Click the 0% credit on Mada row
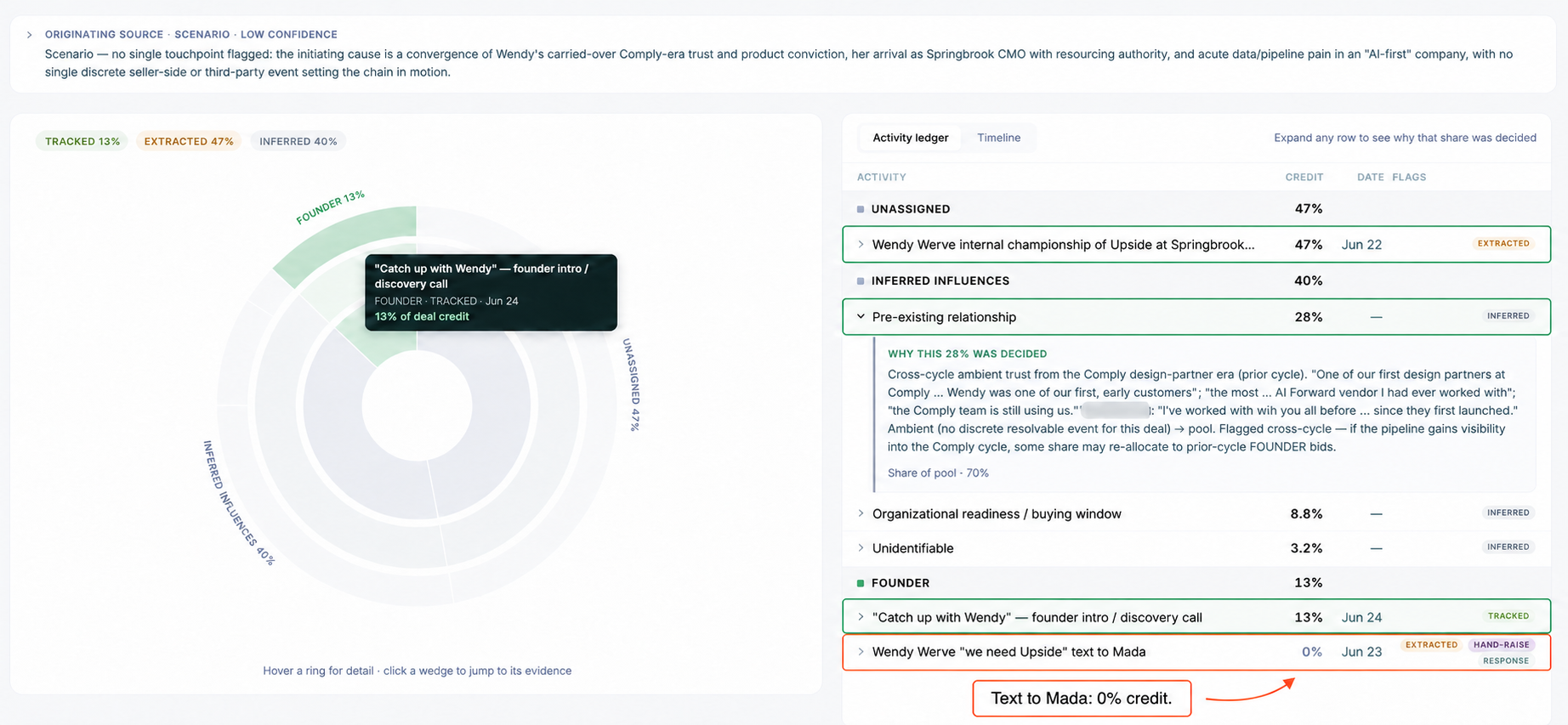This screenshot has height=725, width=1568. (1311, 652)
